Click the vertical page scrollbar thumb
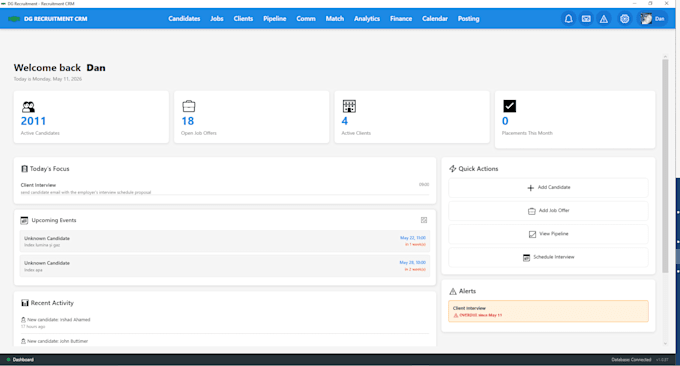The width and height of the screenshot is (680, 366). click(x=665, y=166)
